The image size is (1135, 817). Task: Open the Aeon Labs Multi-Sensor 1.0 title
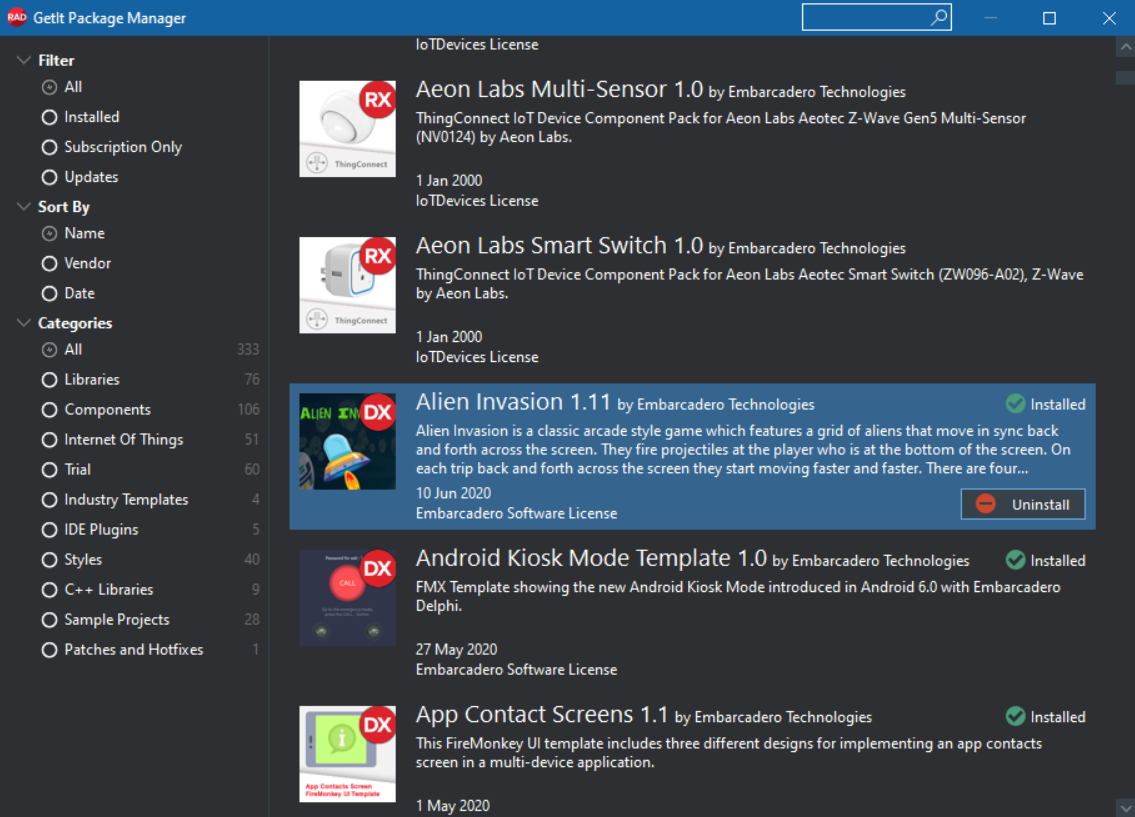[559, 90]
